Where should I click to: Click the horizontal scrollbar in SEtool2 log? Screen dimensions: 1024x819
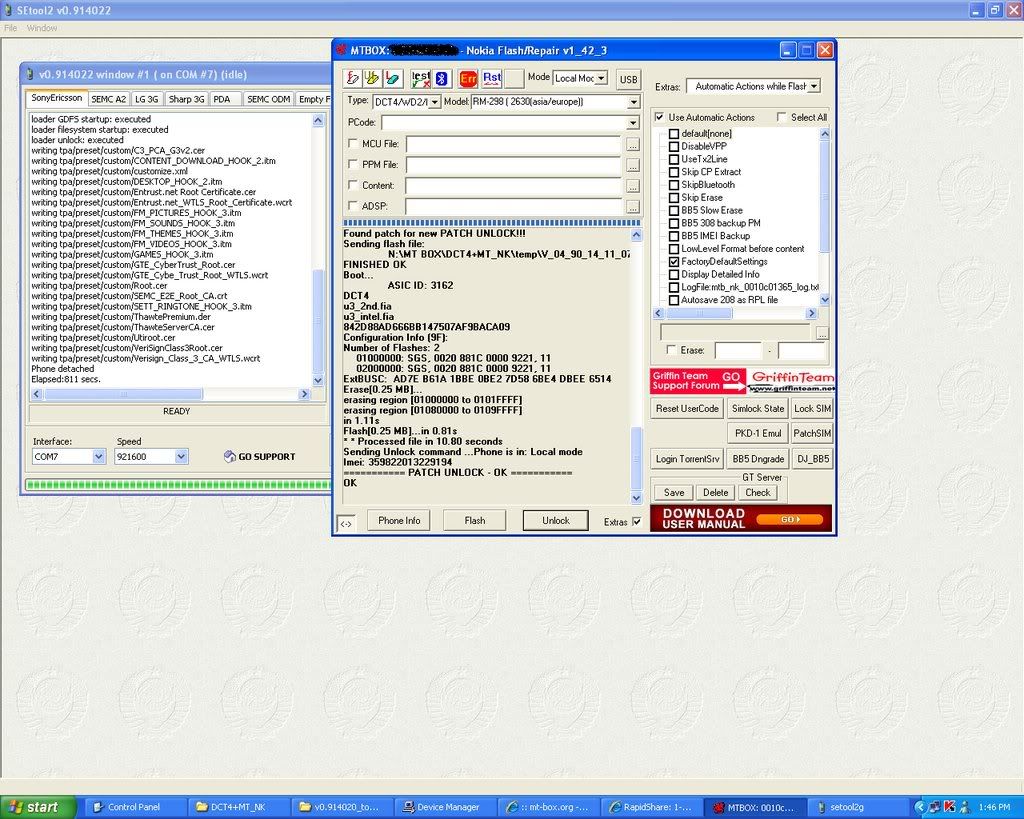point(170,394)
